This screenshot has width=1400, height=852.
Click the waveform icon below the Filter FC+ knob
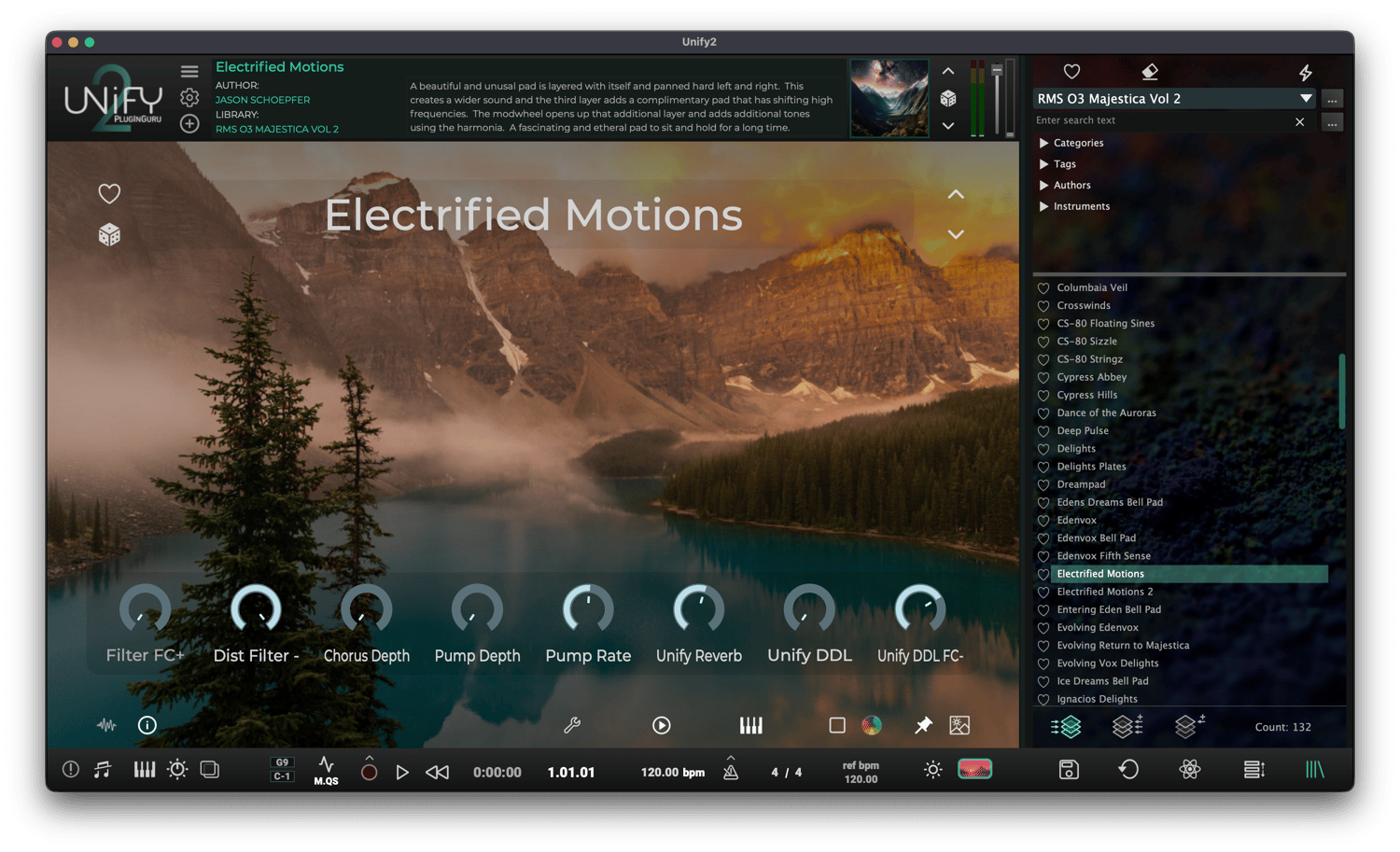pos(106,725)
